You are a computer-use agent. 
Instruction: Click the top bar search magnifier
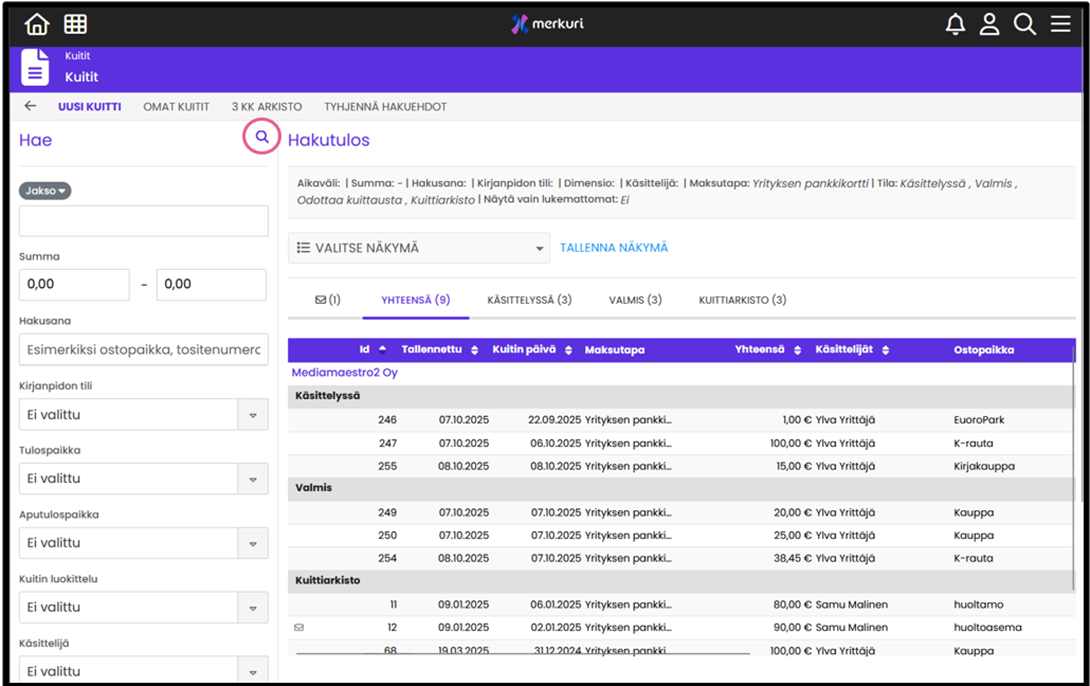[x=1024, y=25]
